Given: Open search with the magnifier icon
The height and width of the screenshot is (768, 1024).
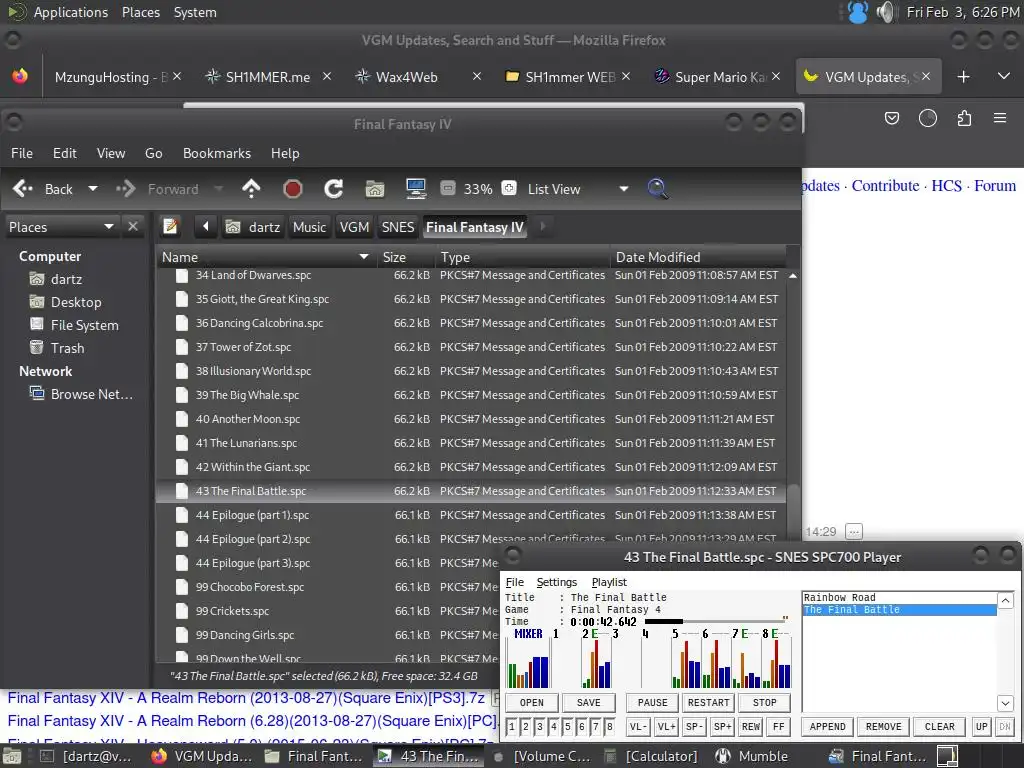Looking at the screenshot, I should pos(657,189).
